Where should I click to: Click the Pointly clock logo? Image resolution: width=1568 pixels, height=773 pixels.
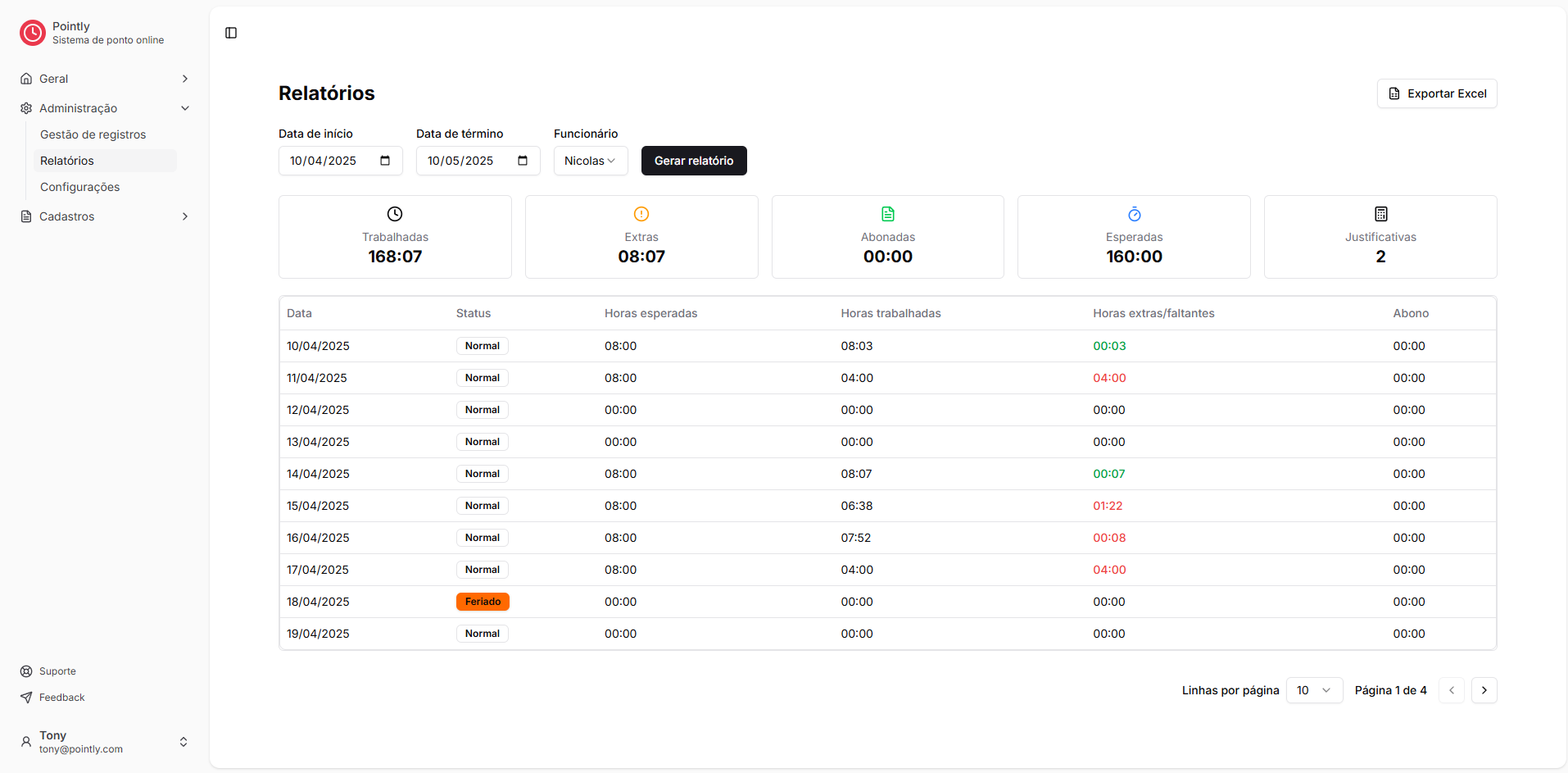[x=33, y=33]
